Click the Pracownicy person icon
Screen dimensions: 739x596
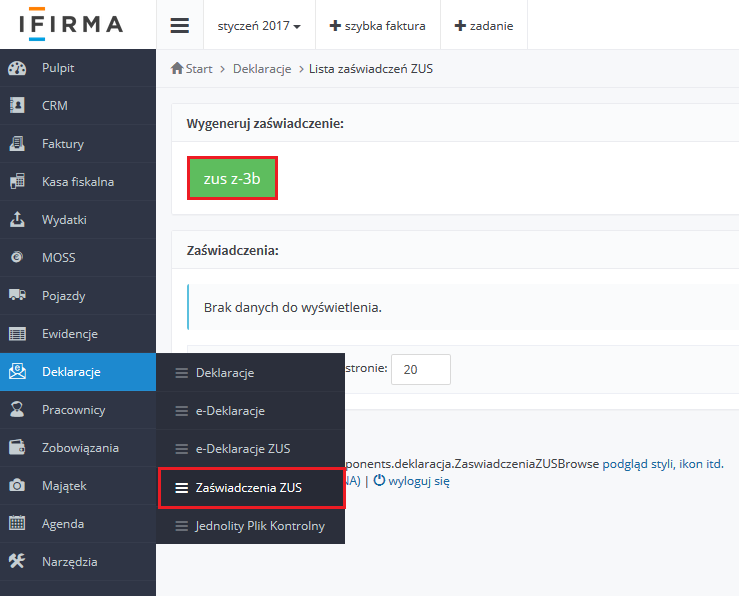[17, 409]
